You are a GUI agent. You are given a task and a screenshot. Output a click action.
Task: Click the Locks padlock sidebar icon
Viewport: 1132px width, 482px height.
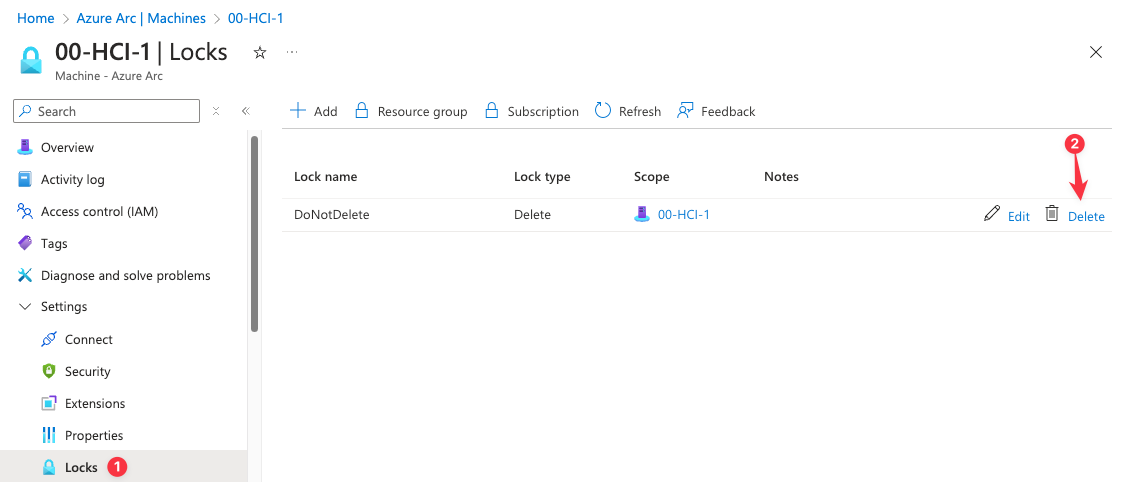(x=49, y=468)
